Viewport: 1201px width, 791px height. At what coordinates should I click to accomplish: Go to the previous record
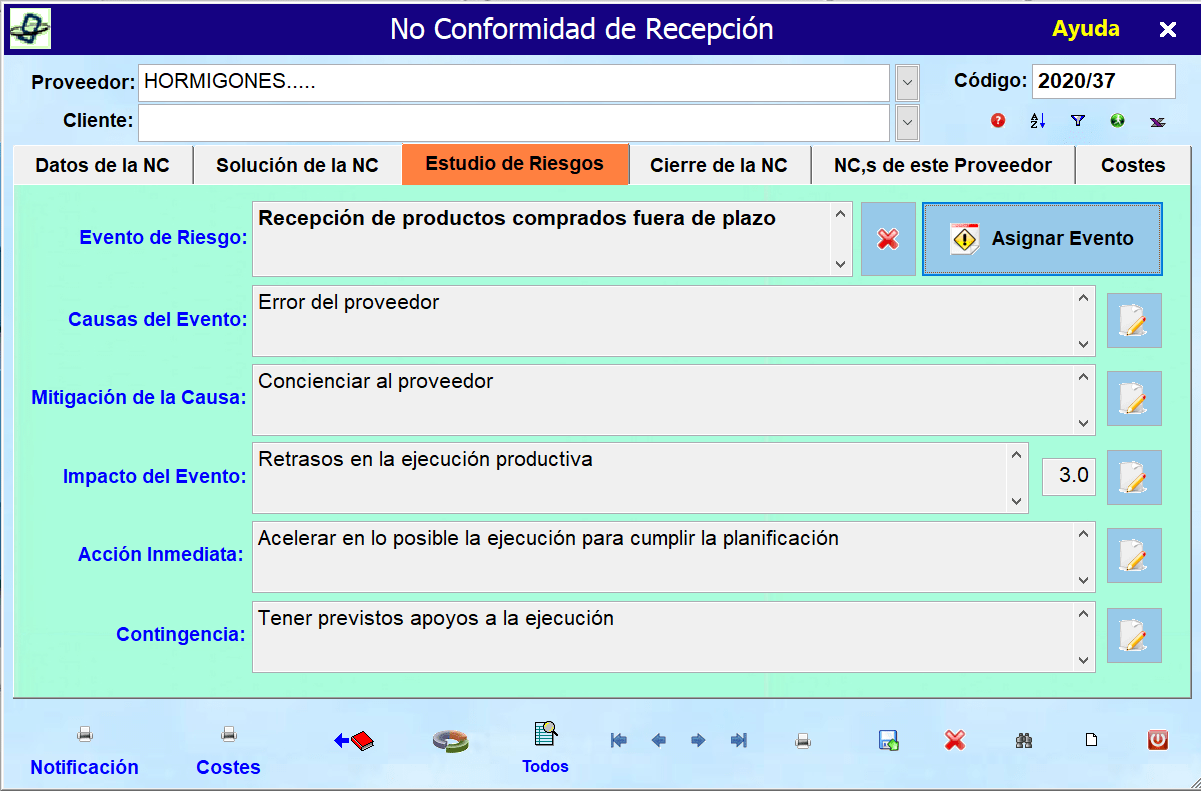pos(659,740)
